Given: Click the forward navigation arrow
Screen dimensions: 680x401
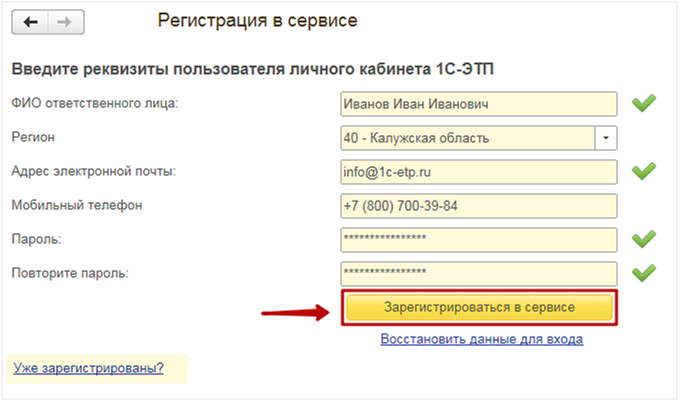Looking at the screenshot, I should tap(62, 21).
